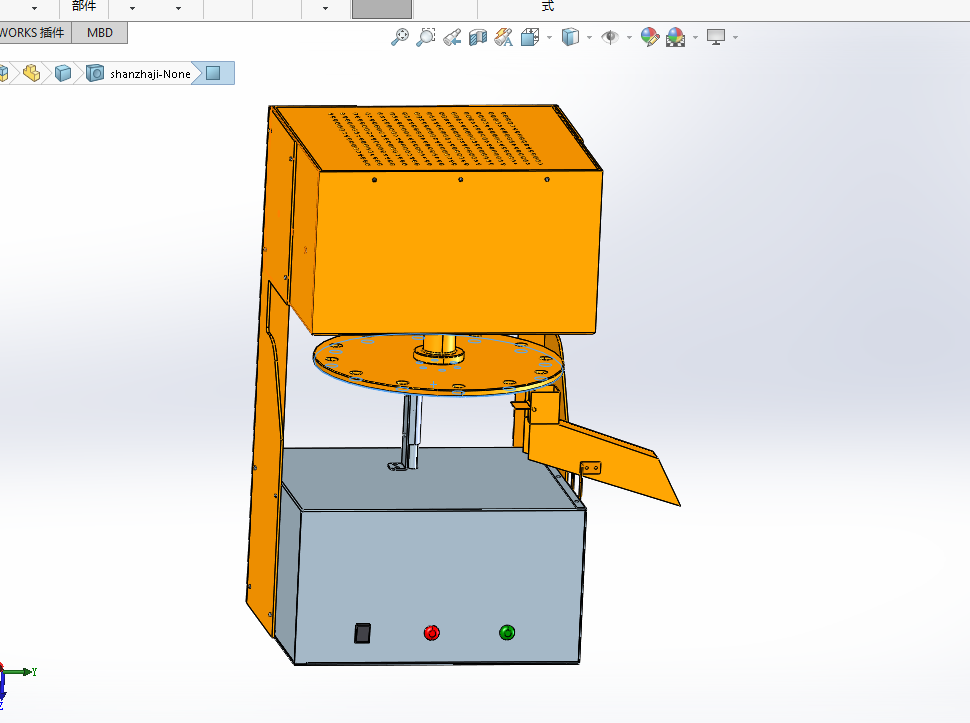970x723 pixels.
Task: Activate the Section View tool
Action: tap(478, 37)
